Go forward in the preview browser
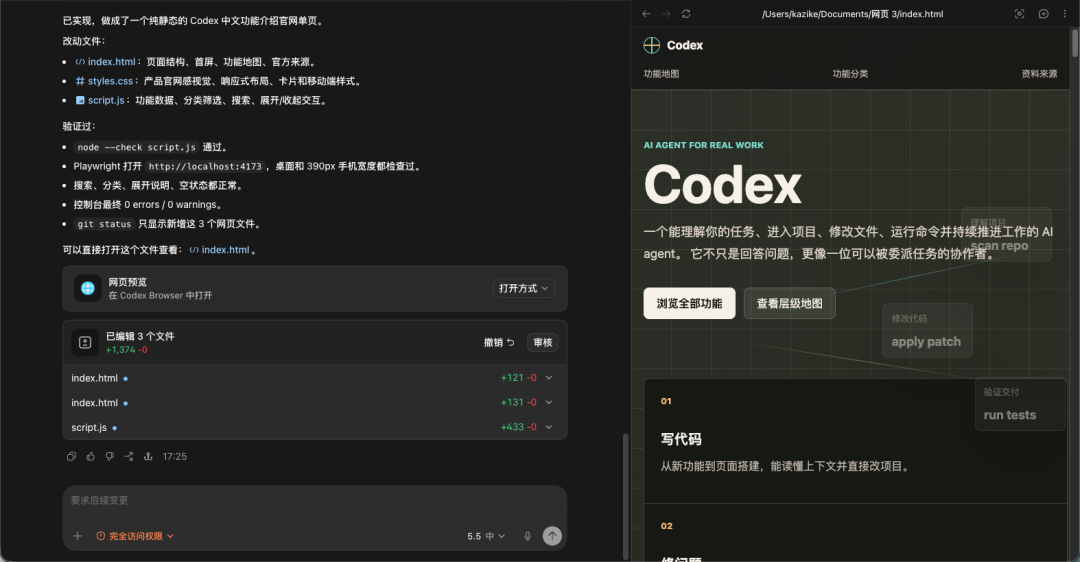The image size is (1080, 562). (666, 14)
